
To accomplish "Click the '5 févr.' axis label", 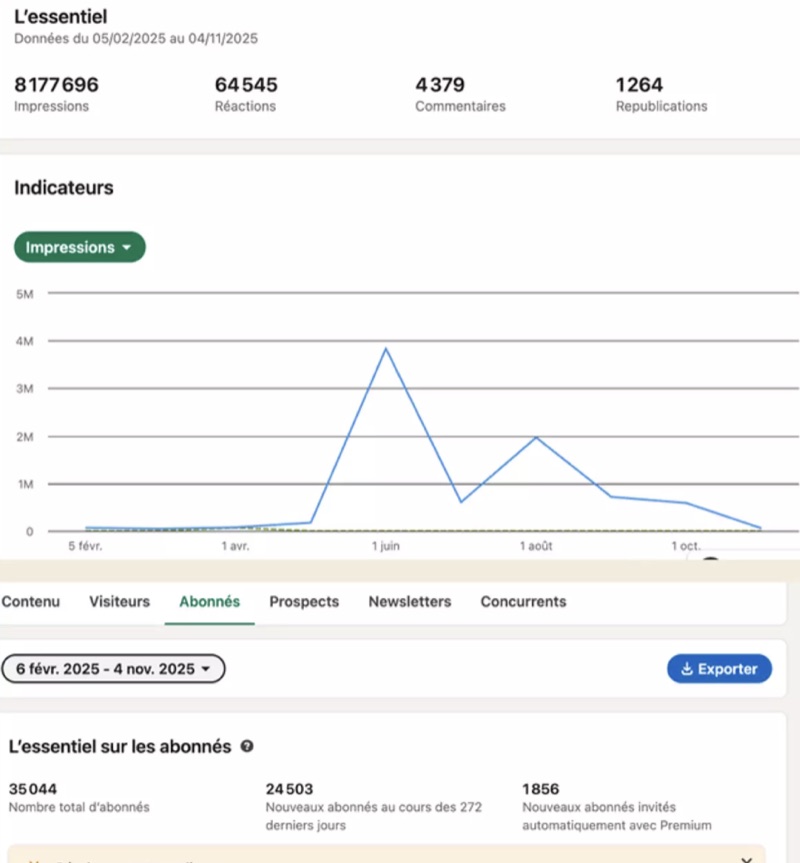I will 85,546.
